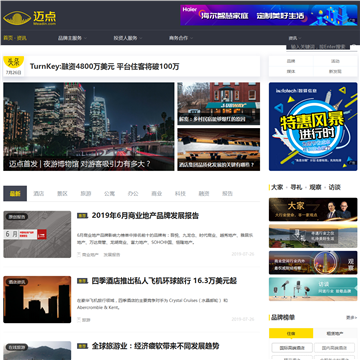
Task: Click the label badge before 四季酒店 headline
Action: [82, 281]
